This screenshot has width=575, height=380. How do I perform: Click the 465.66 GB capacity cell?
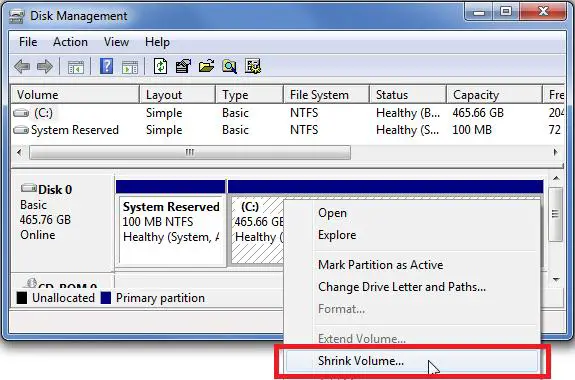478,113
